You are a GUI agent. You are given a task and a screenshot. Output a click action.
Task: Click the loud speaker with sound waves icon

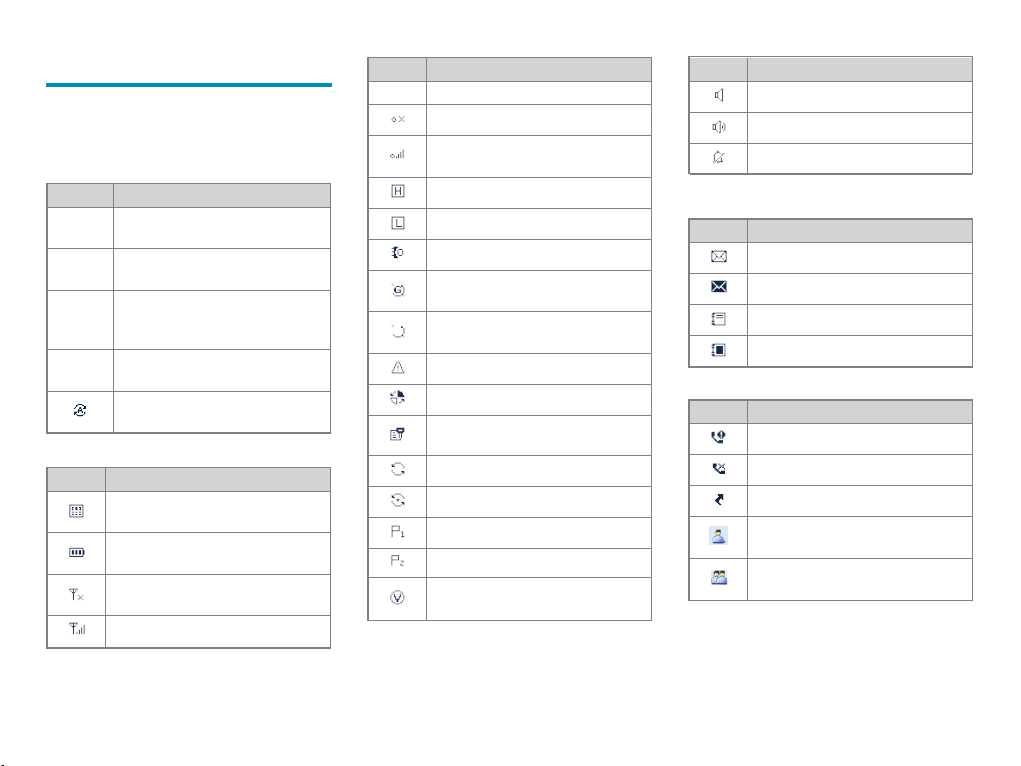tap(719, 127)
